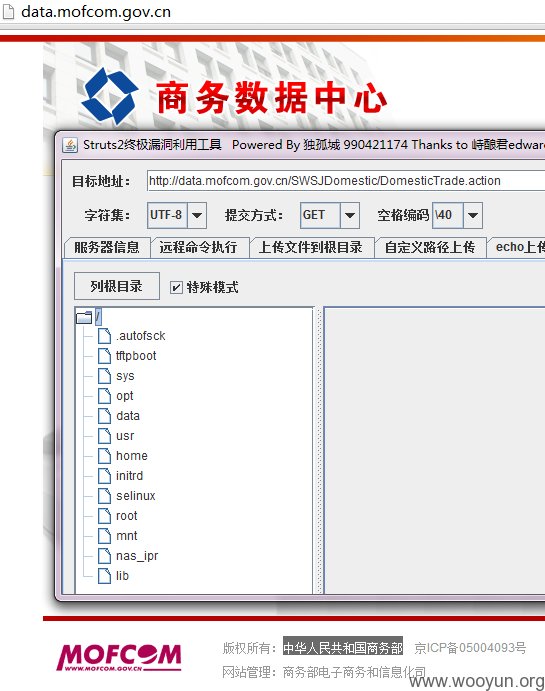Select the root folder icon in the directory tree
Screen dimensions: 545x691
[x=84, y=317]
